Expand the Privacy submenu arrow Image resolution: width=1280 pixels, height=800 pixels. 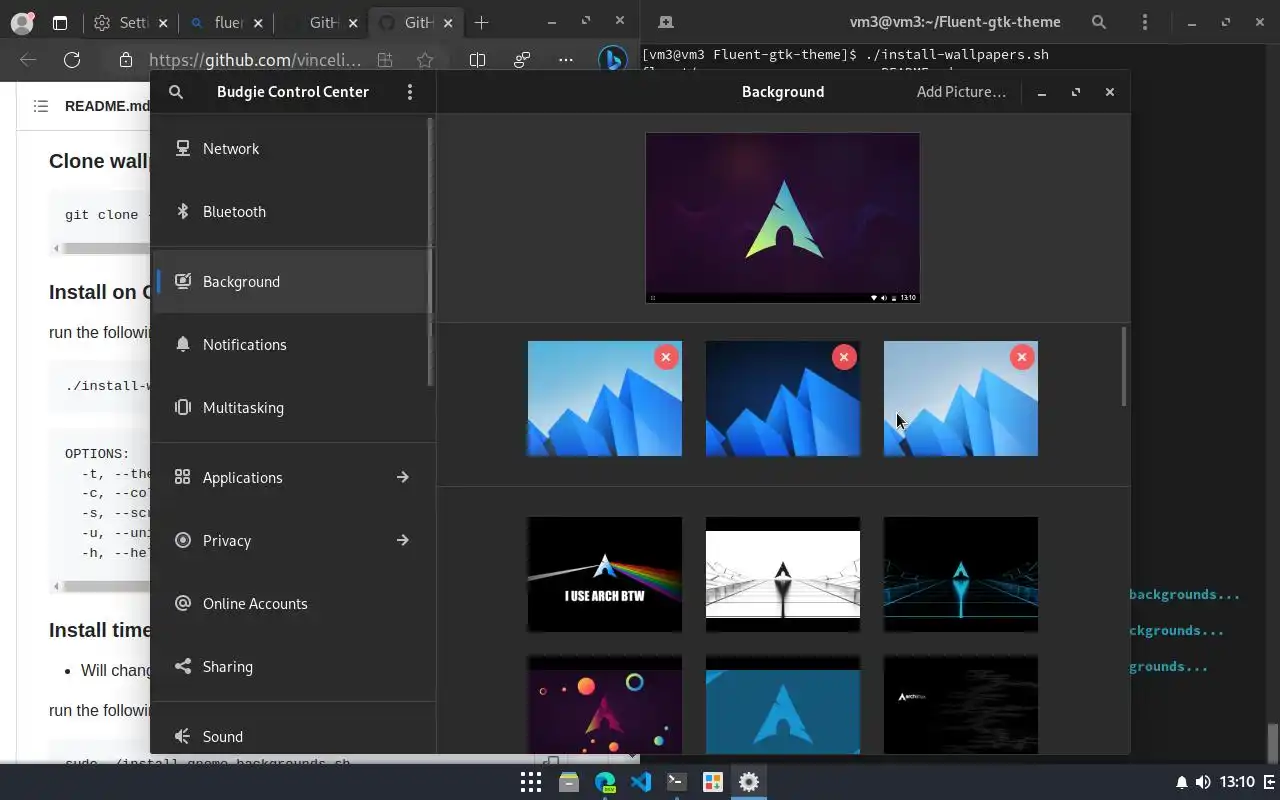(402, 540)
